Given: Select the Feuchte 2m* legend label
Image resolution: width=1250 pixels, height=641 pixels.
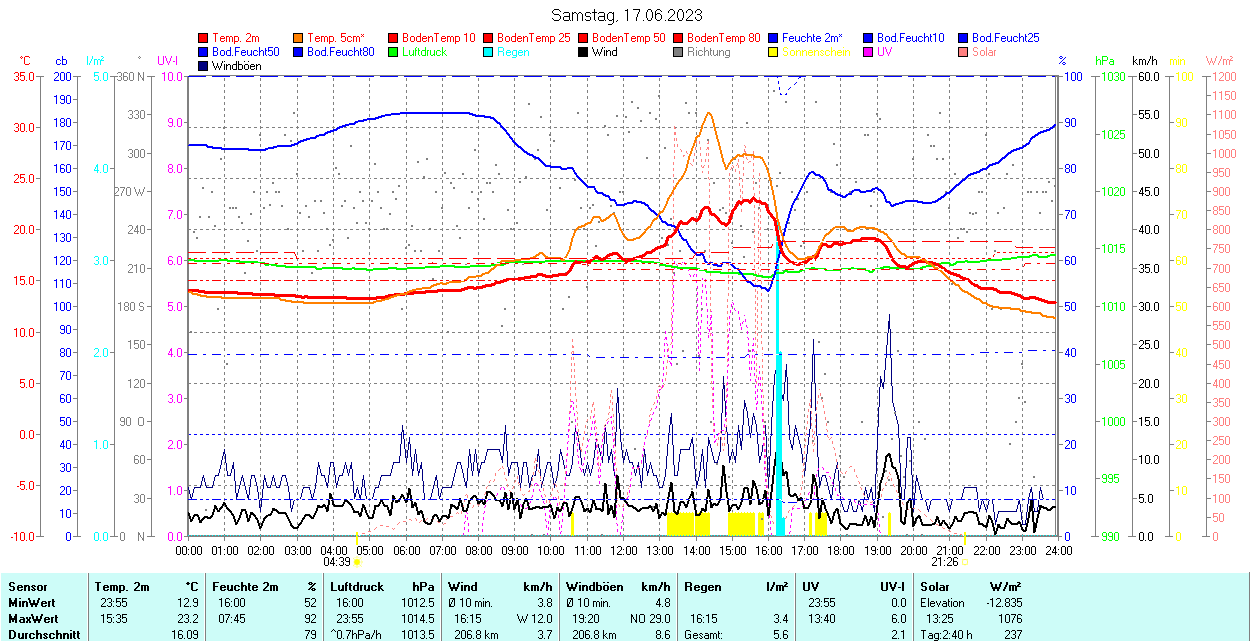Looking at the screenshot, I should pos(814,38).
